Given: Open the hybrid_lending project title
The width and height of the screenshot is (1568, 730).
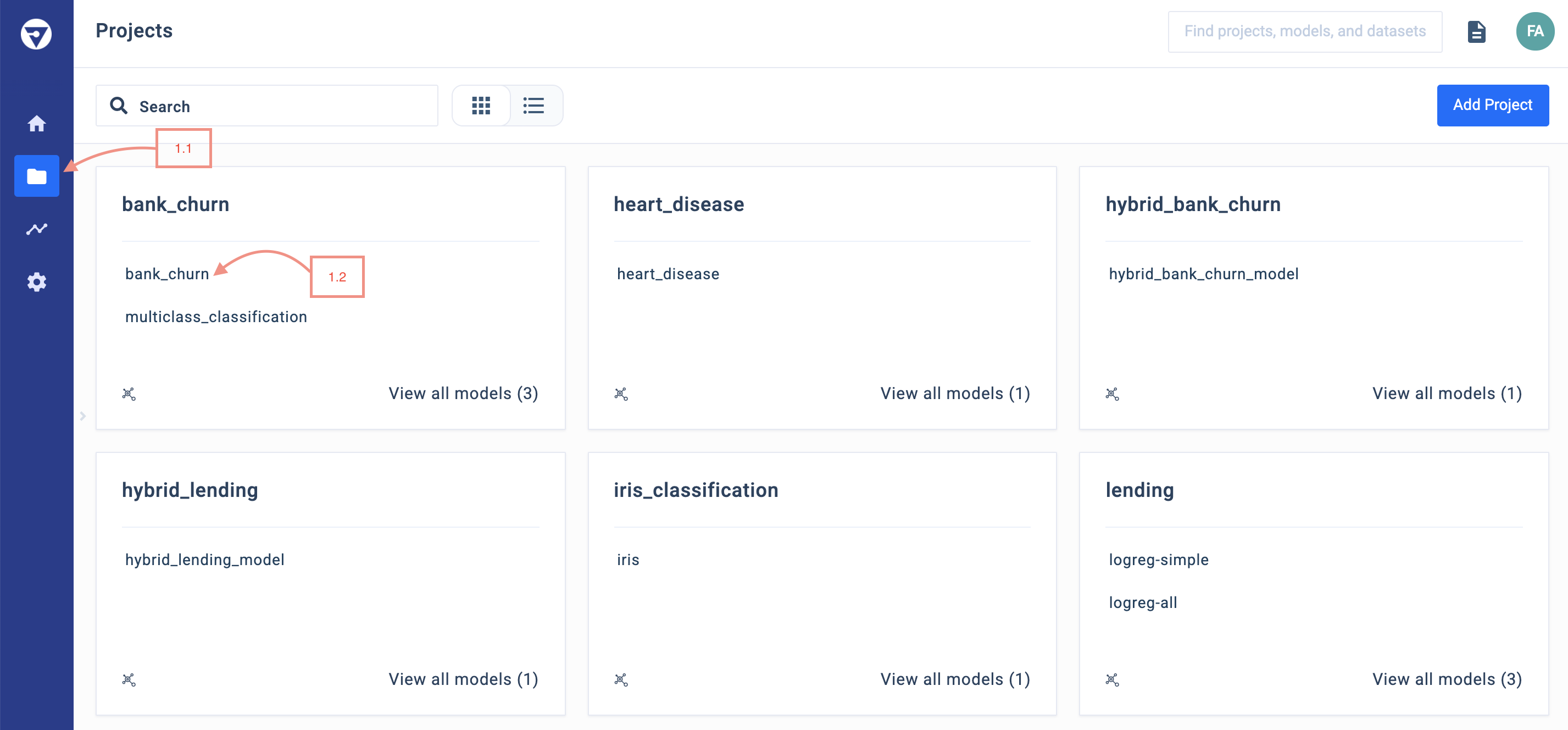Looking at the screenshot, I should click(x=190, y=490).
